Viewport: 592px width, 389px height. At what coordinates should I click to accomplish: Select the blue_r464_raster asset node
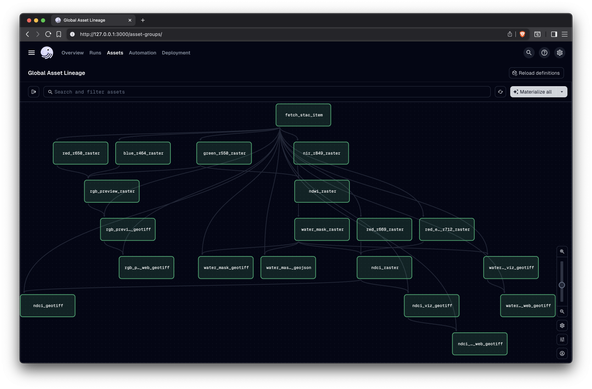pos(143,153)
